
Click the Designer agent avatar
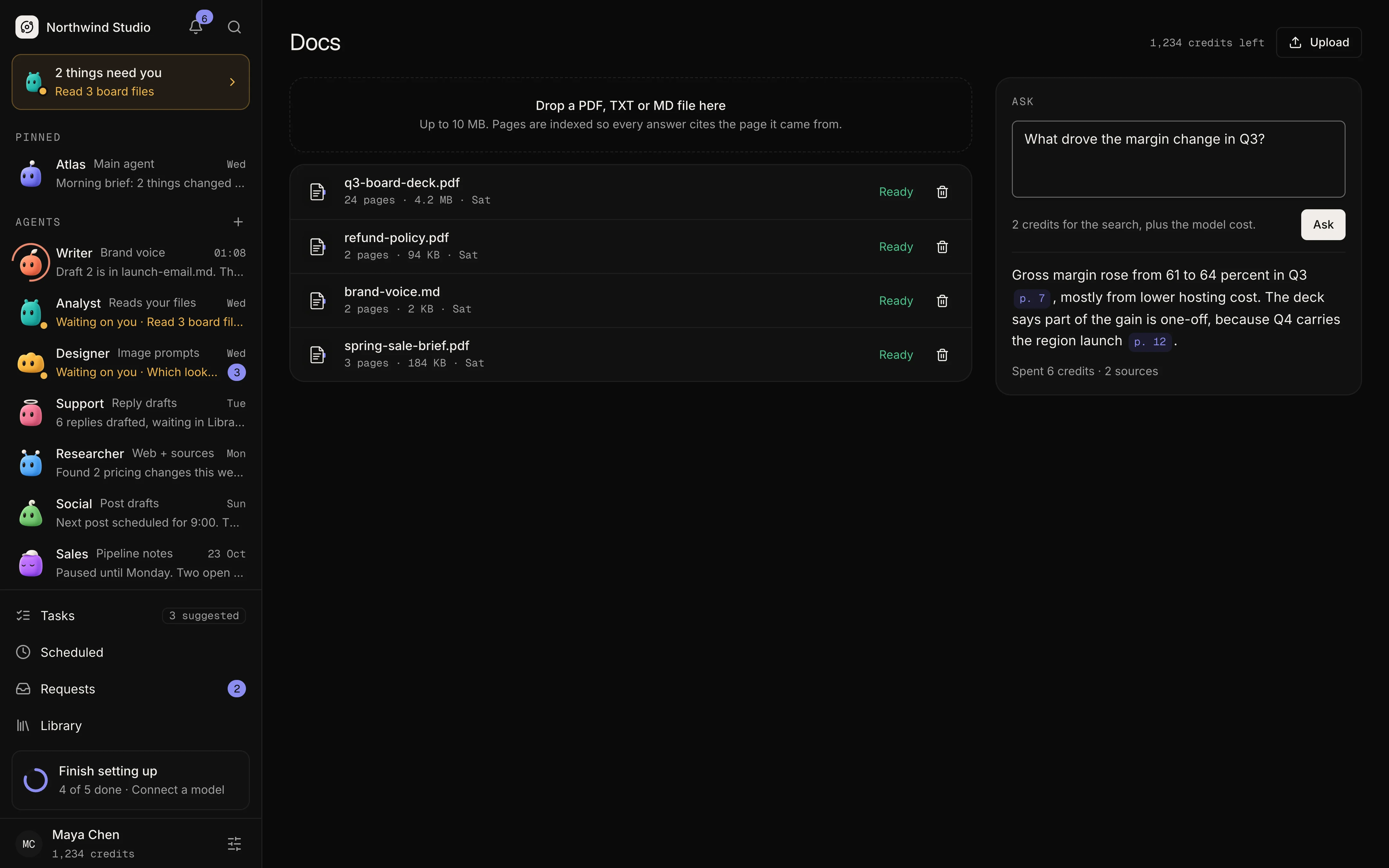click(31, 363)
